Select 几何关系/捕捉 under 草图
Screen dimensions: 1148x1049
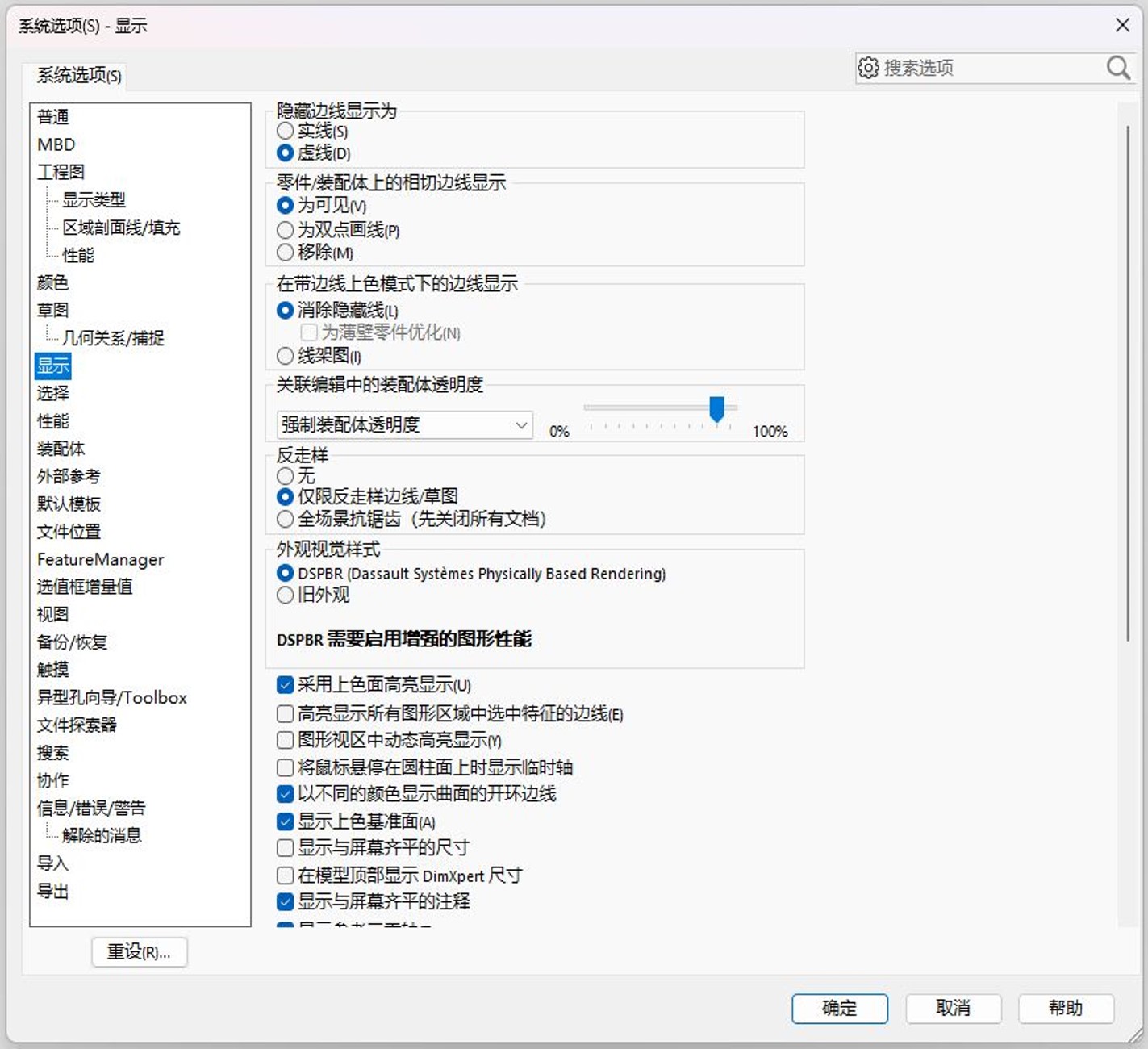click(x=113, y=338)
